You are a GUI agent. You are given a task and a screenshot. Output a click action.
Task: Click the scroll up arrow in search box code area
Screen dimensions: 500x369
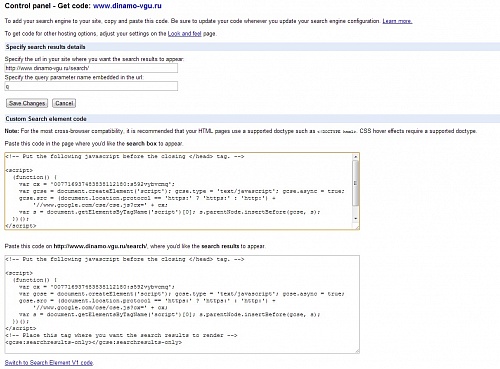(x=355, y=157)
